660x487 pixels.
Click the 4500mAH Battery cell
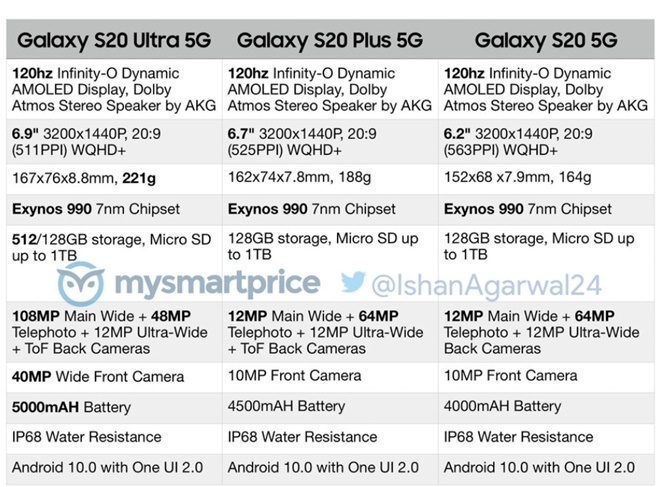point(330,407)
